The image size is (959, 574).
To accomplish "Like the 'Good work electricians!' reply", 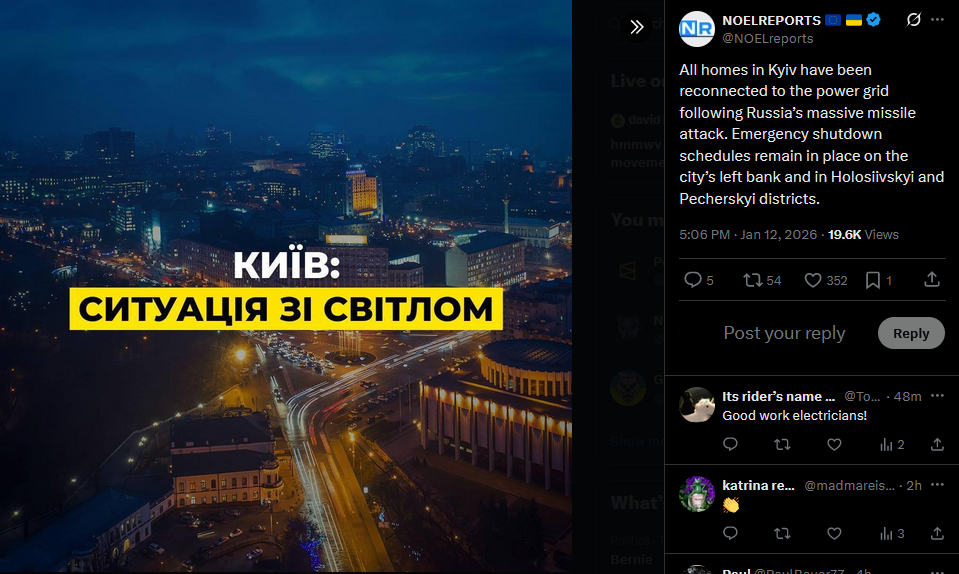I will (834, 444).
